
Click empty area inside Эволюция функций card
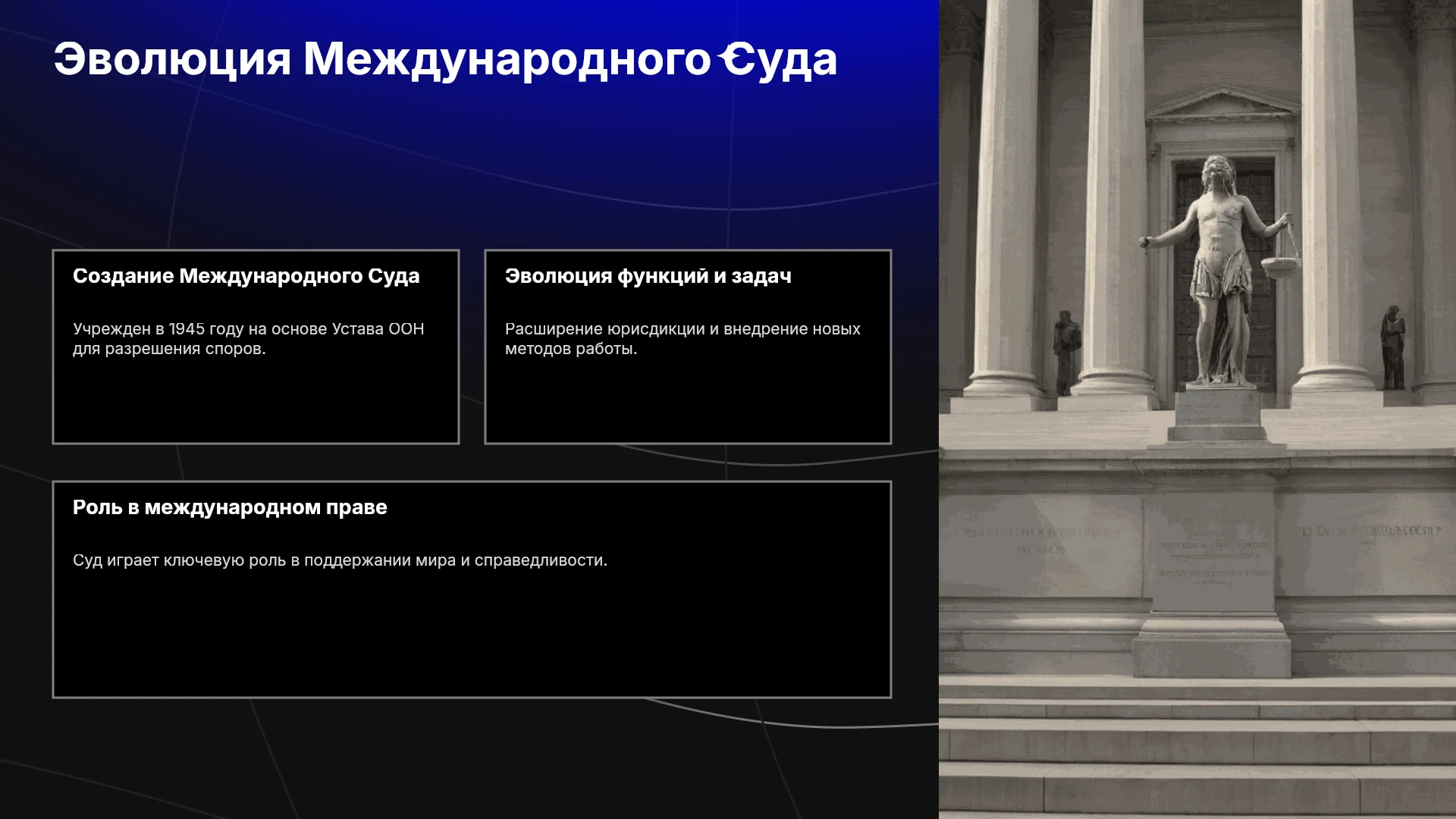[x=688, y=400]
